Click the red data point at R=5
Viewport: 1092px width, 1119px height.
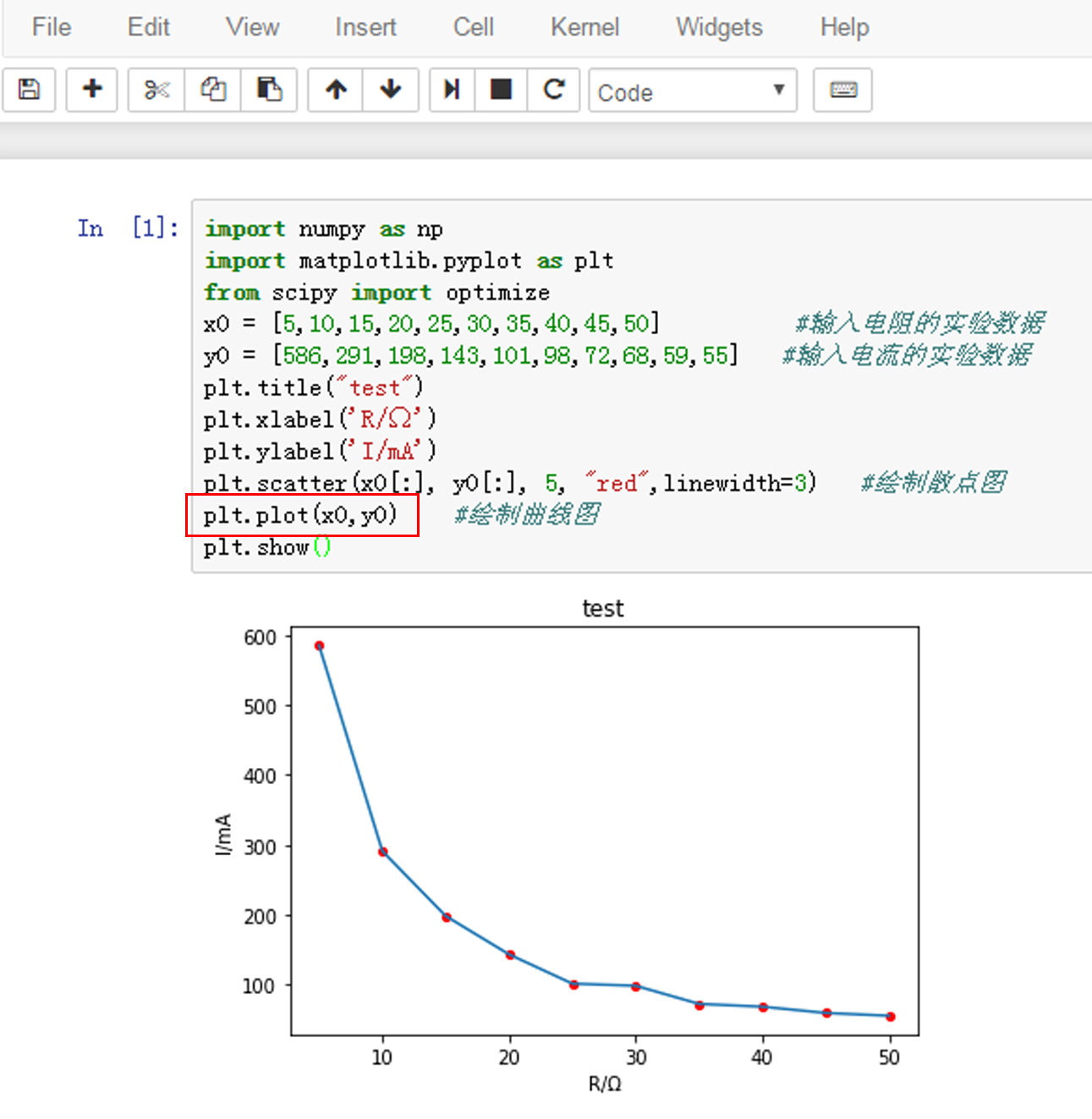click(x=319, y=645)
